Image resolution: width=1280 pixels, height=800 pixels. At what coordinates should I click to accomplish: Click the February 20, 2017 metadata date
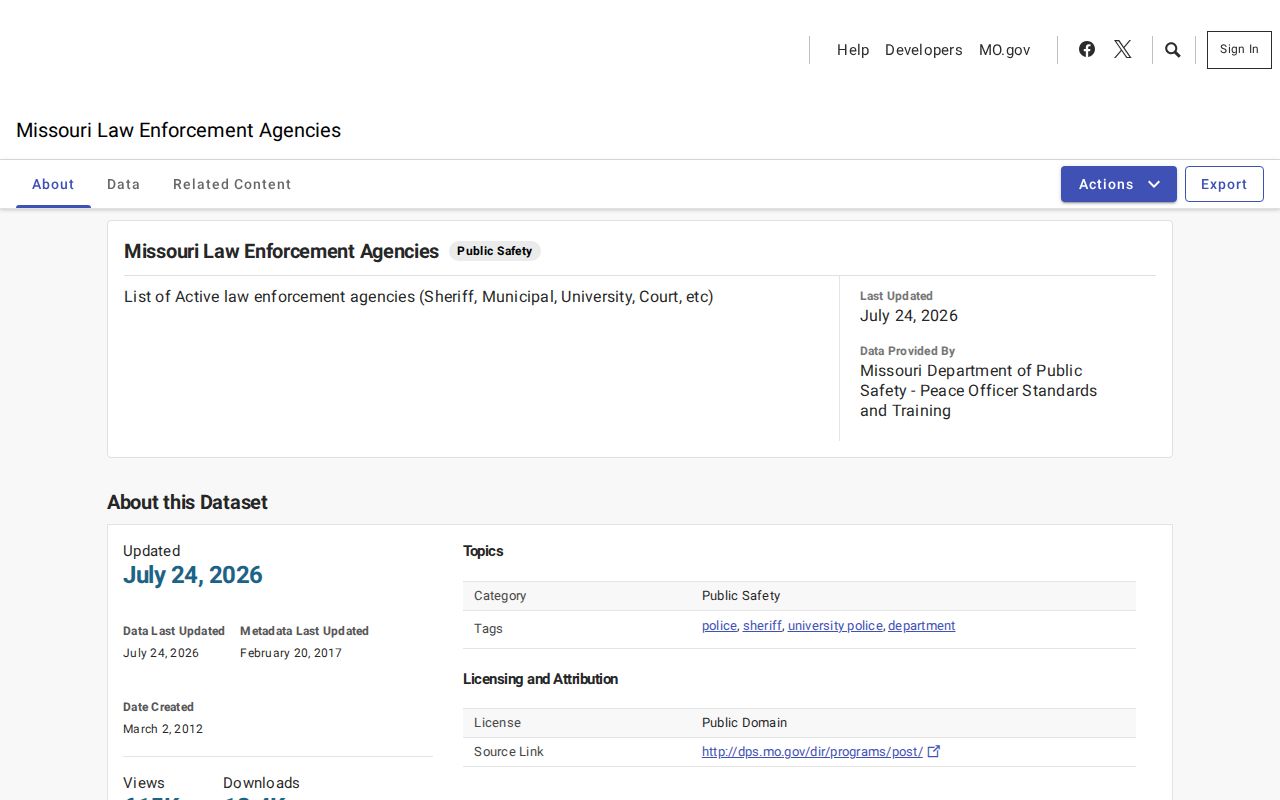coord(291,653)
